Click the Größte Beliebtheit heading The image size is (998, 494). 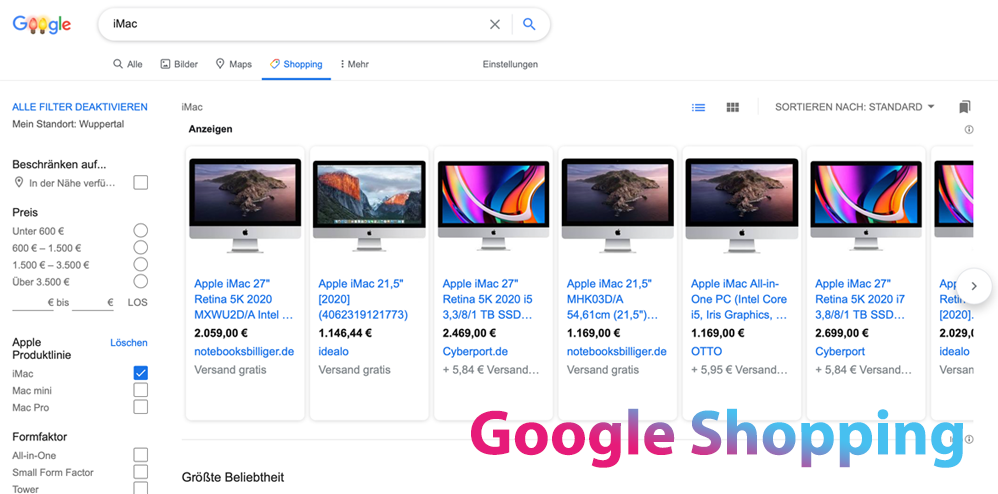coord(233,477)
